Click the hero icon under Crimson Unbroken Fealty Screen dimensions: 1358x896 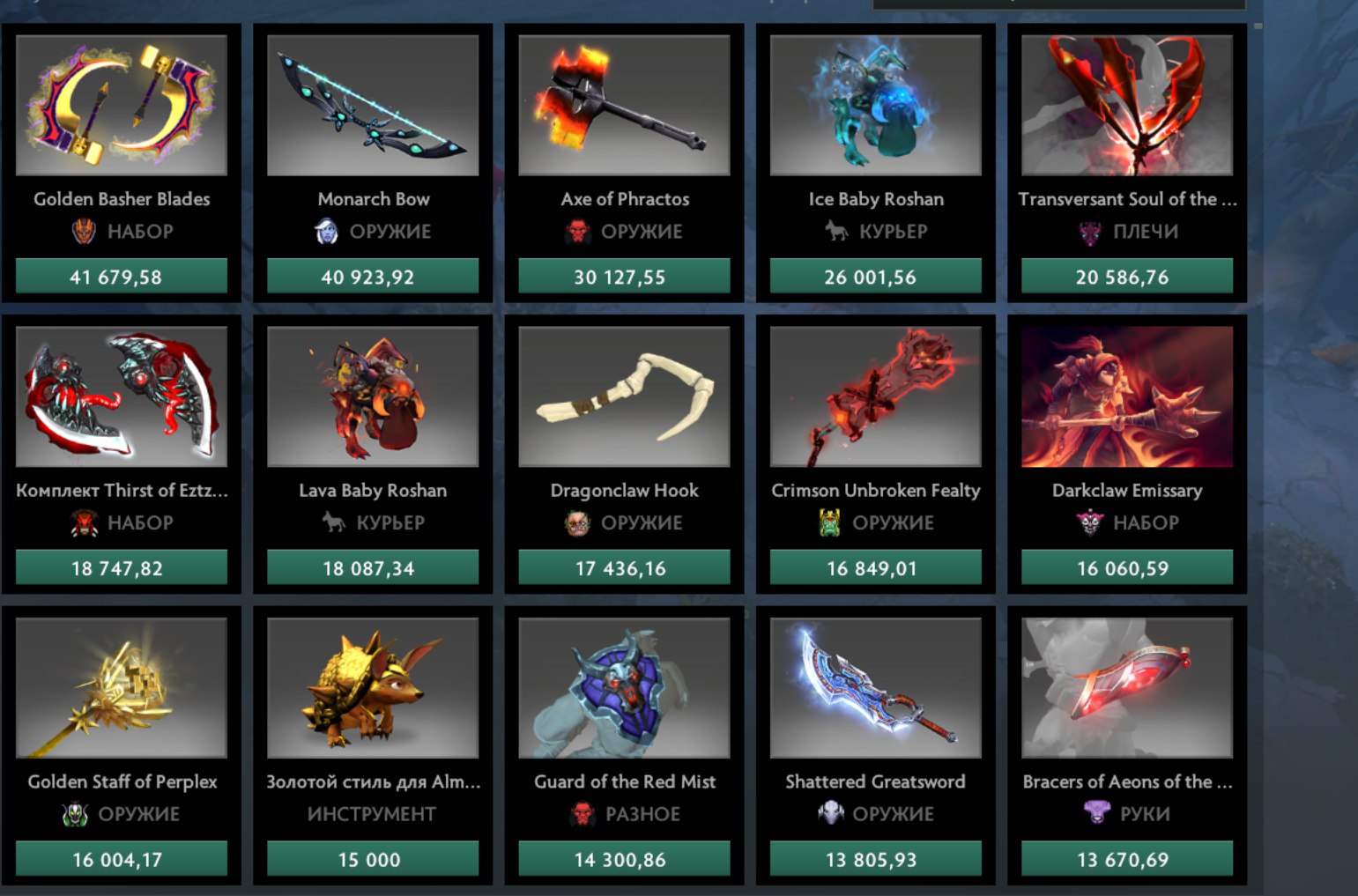(829, 523)
